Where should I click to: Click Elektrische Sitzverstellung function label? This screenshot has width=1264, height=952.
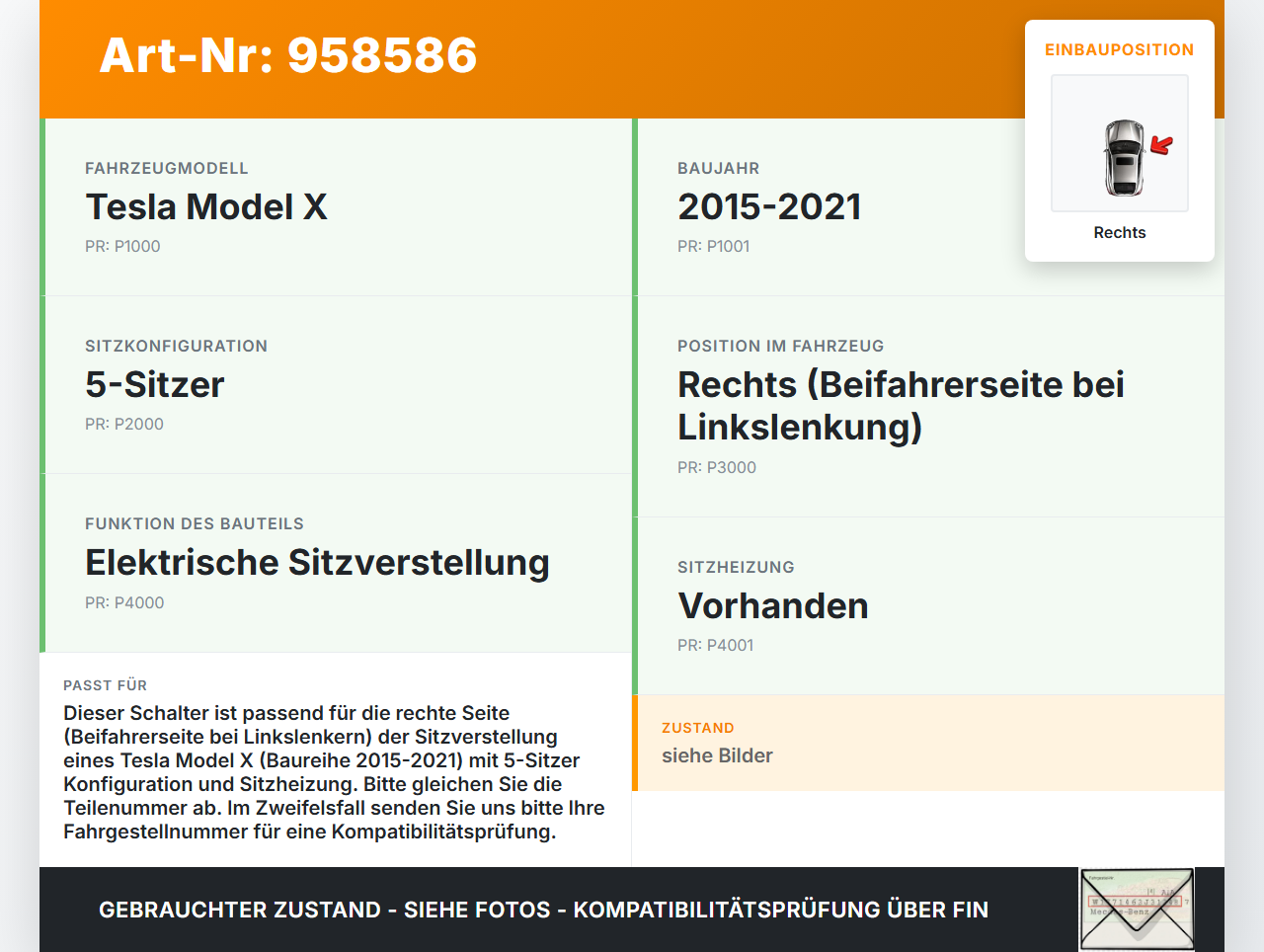pos(317,562)
